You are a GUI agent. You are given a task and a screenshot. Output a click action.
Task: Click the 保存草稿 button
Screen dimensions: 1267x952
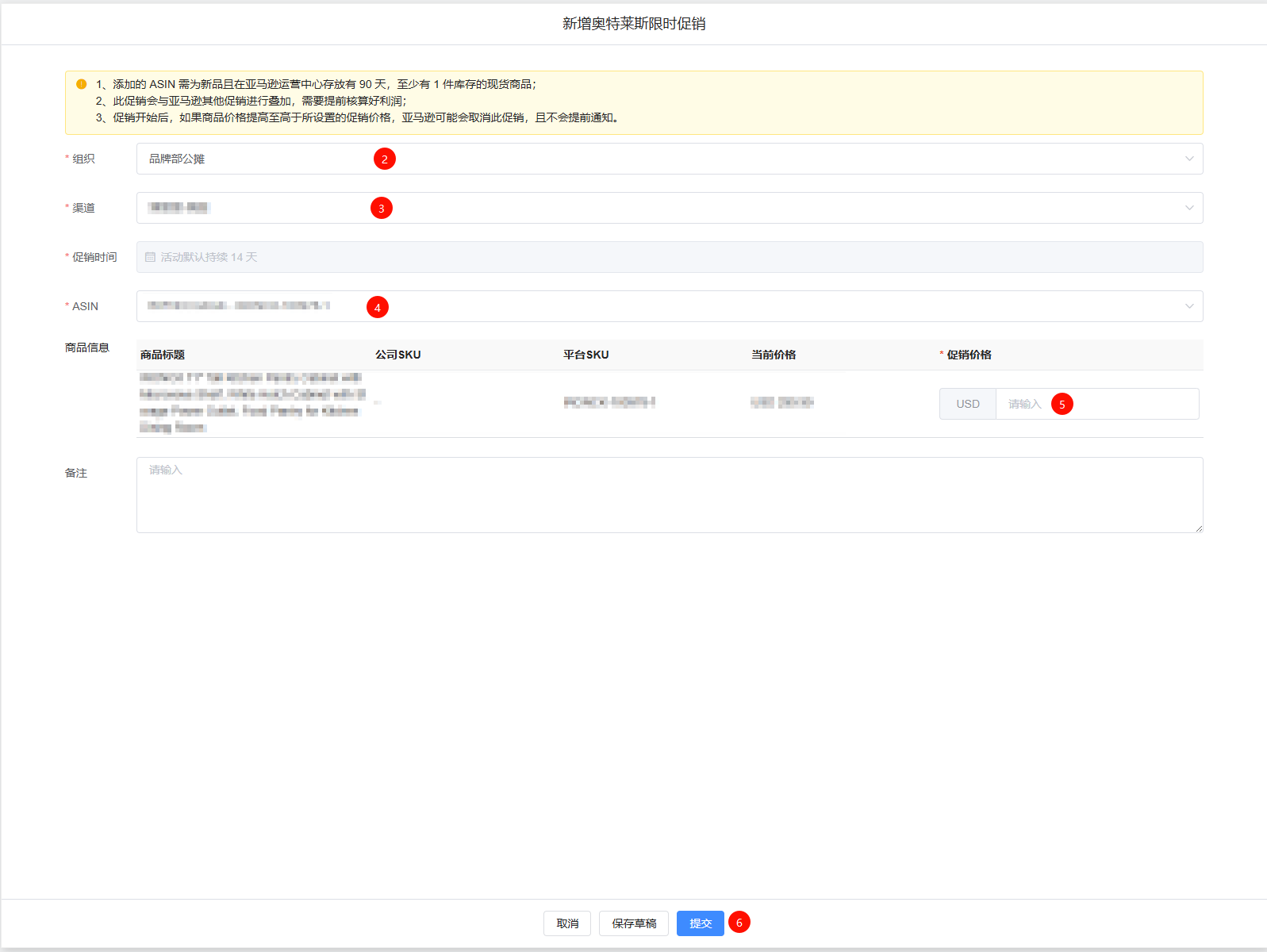pos(634,923)
